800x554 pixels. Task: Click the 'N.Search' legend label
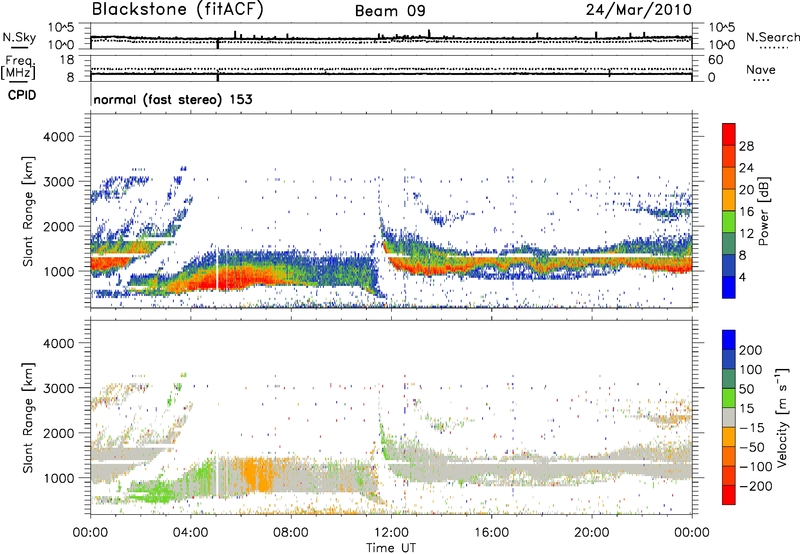coord(772,37)
